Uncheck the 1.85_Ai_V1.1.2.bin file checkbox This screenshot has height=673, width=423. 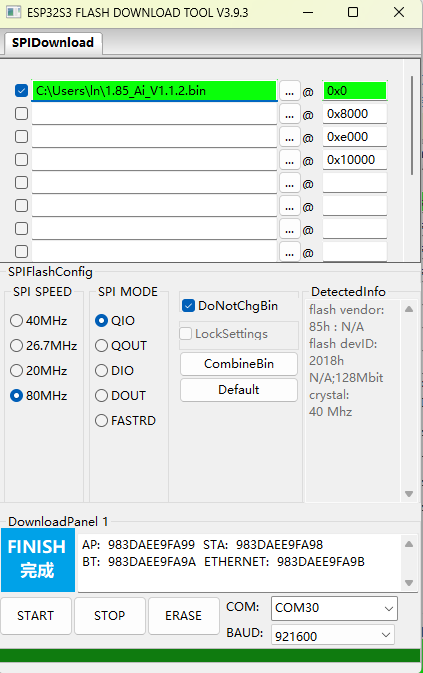21,91
